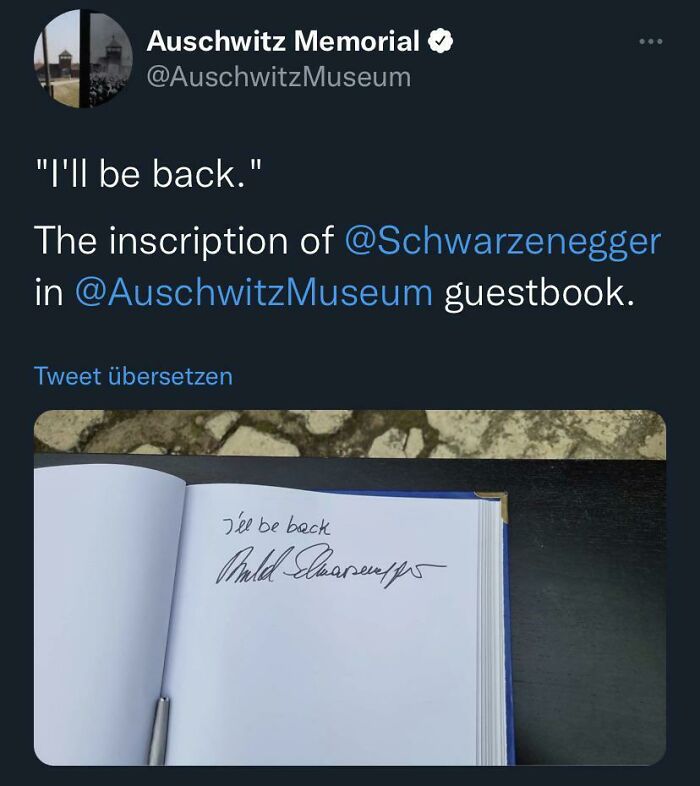
Task: Click the silver pen in the photo
Action: point(158,730)
